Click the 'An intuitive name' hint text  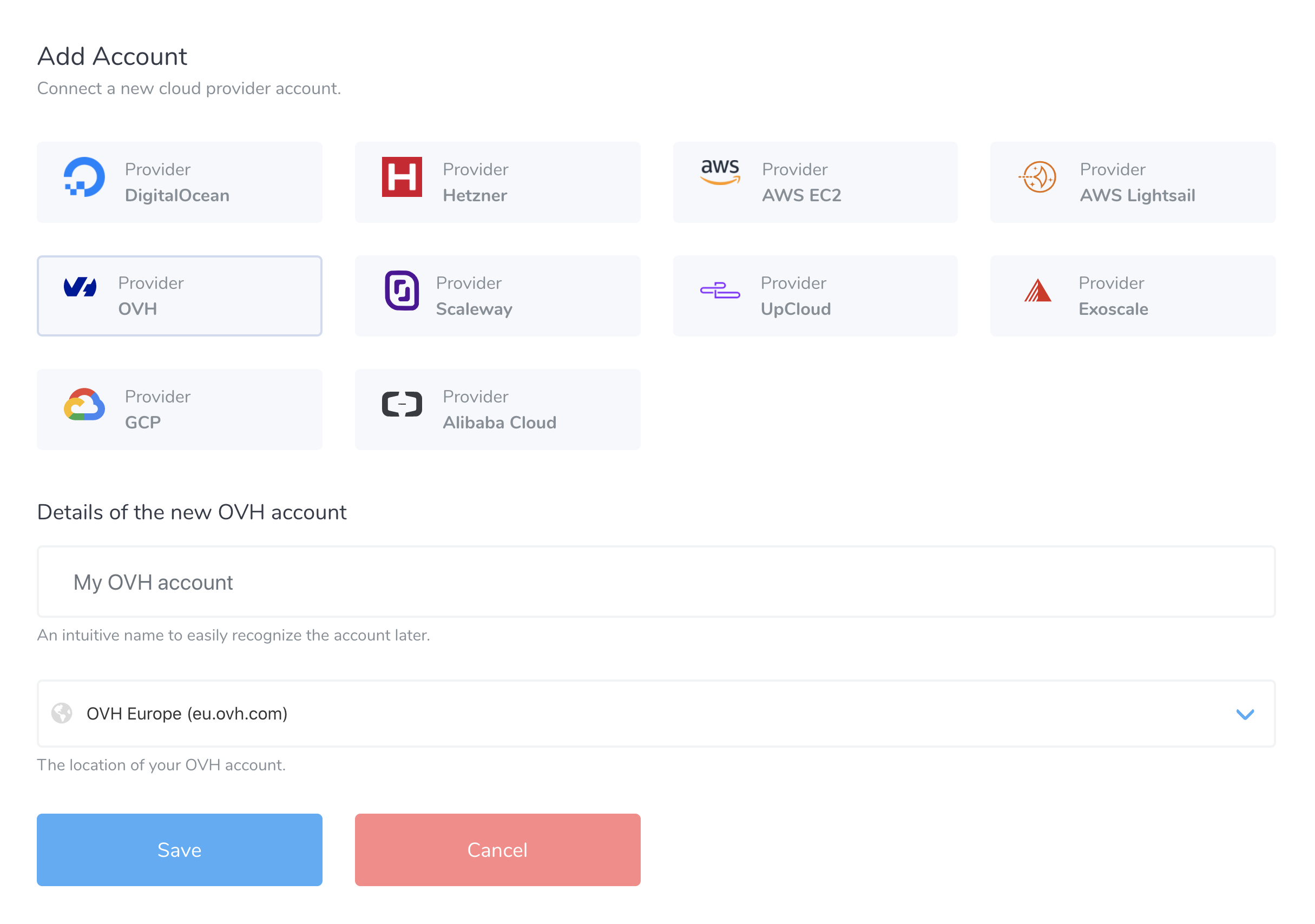[x=234, y=635]
